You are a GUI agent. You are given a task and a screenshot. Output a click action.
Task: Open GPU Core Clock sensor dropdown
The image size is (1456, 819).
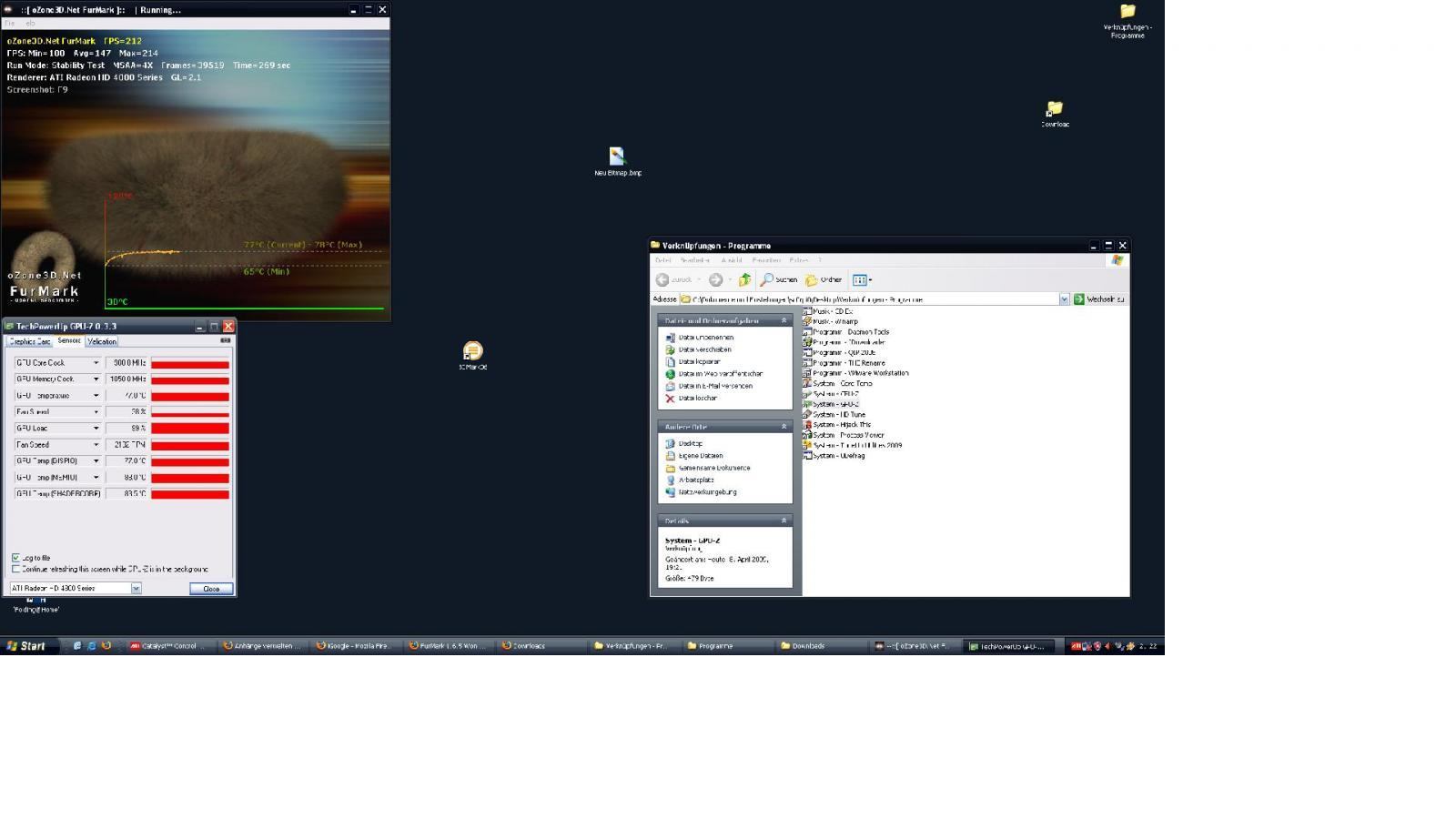pyautogui.click(x=96, y=363)
